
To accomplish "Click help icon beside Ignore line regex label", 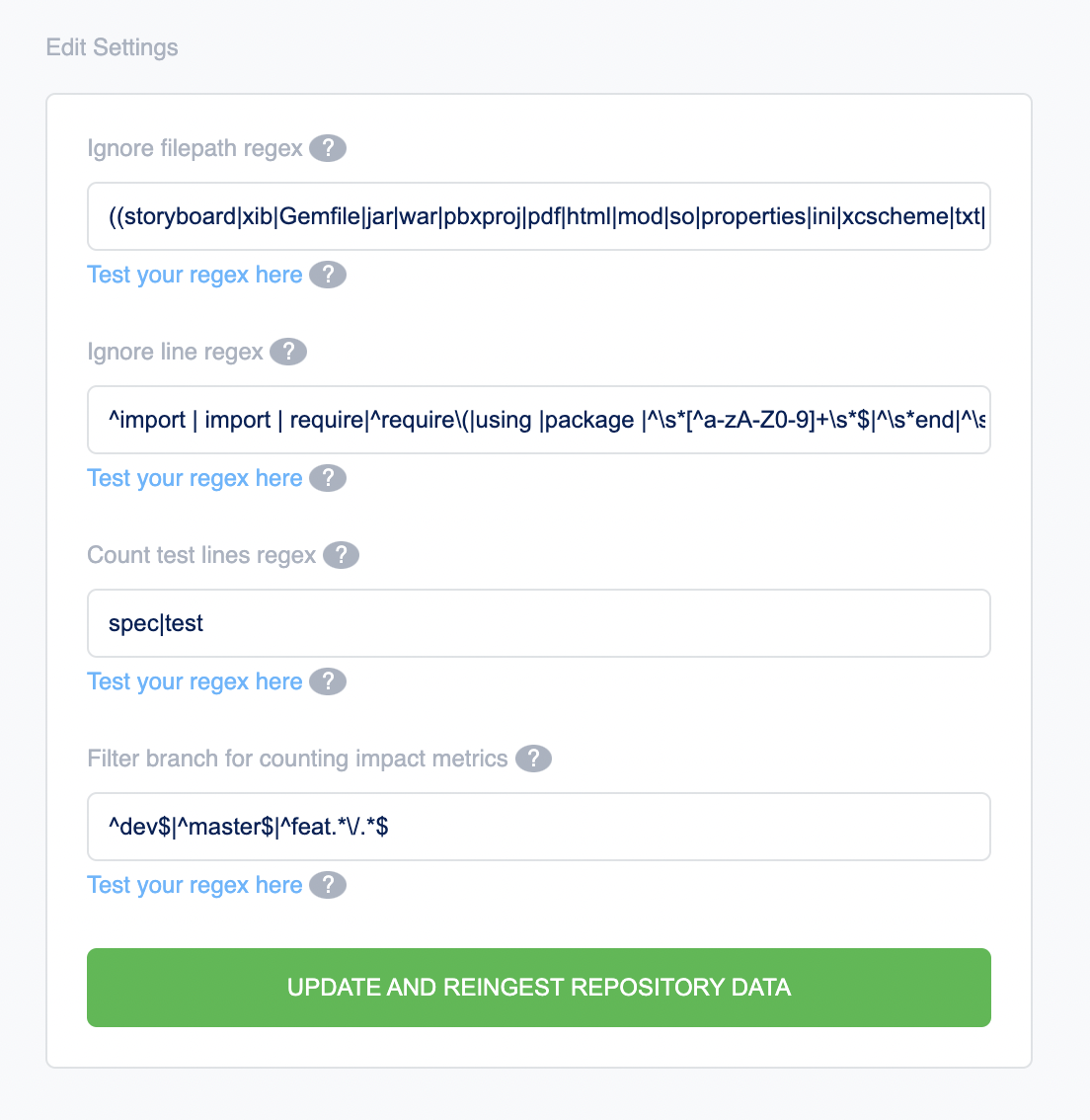I will click(x=288, y=352).
